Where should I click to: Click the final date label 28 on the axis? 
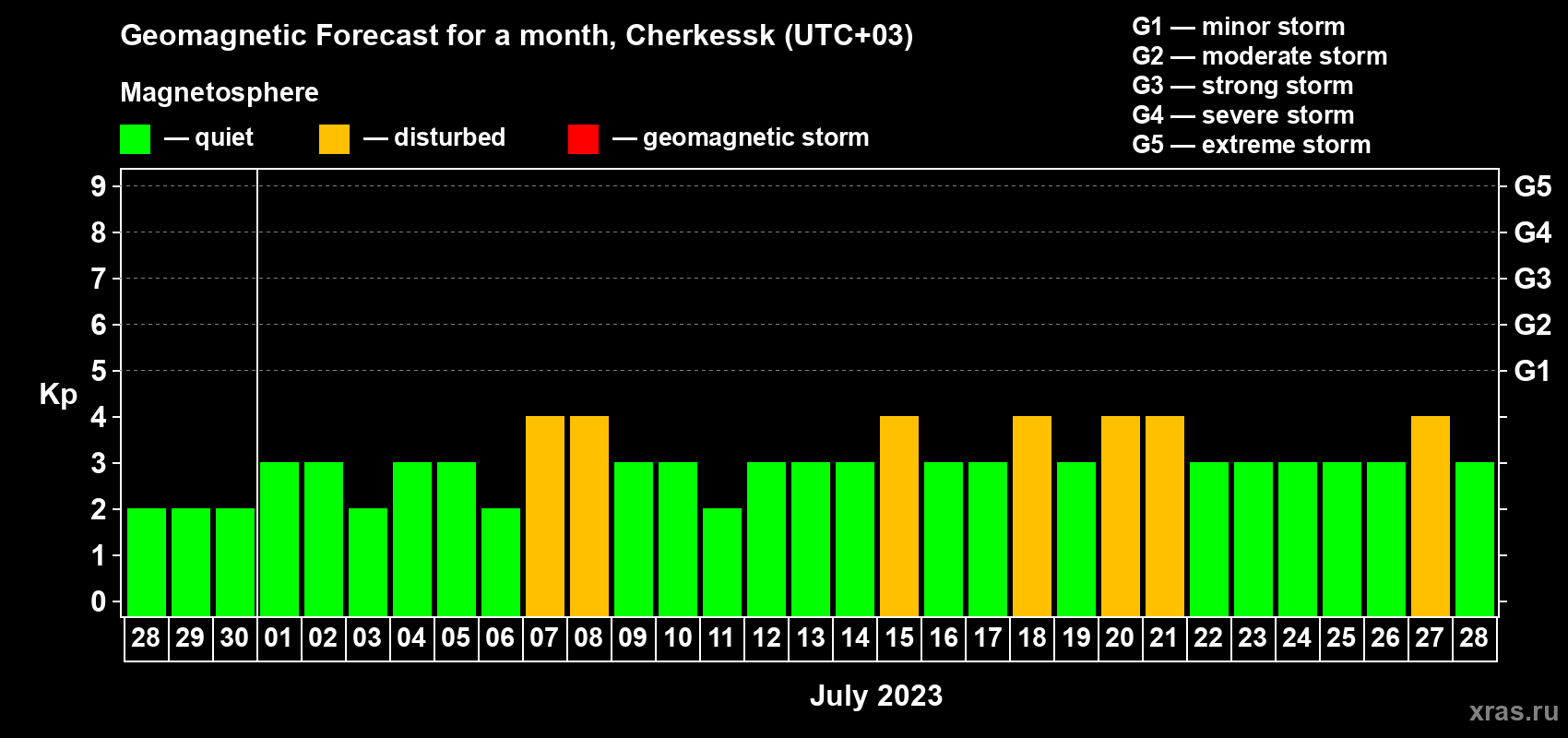(1474, 638)
